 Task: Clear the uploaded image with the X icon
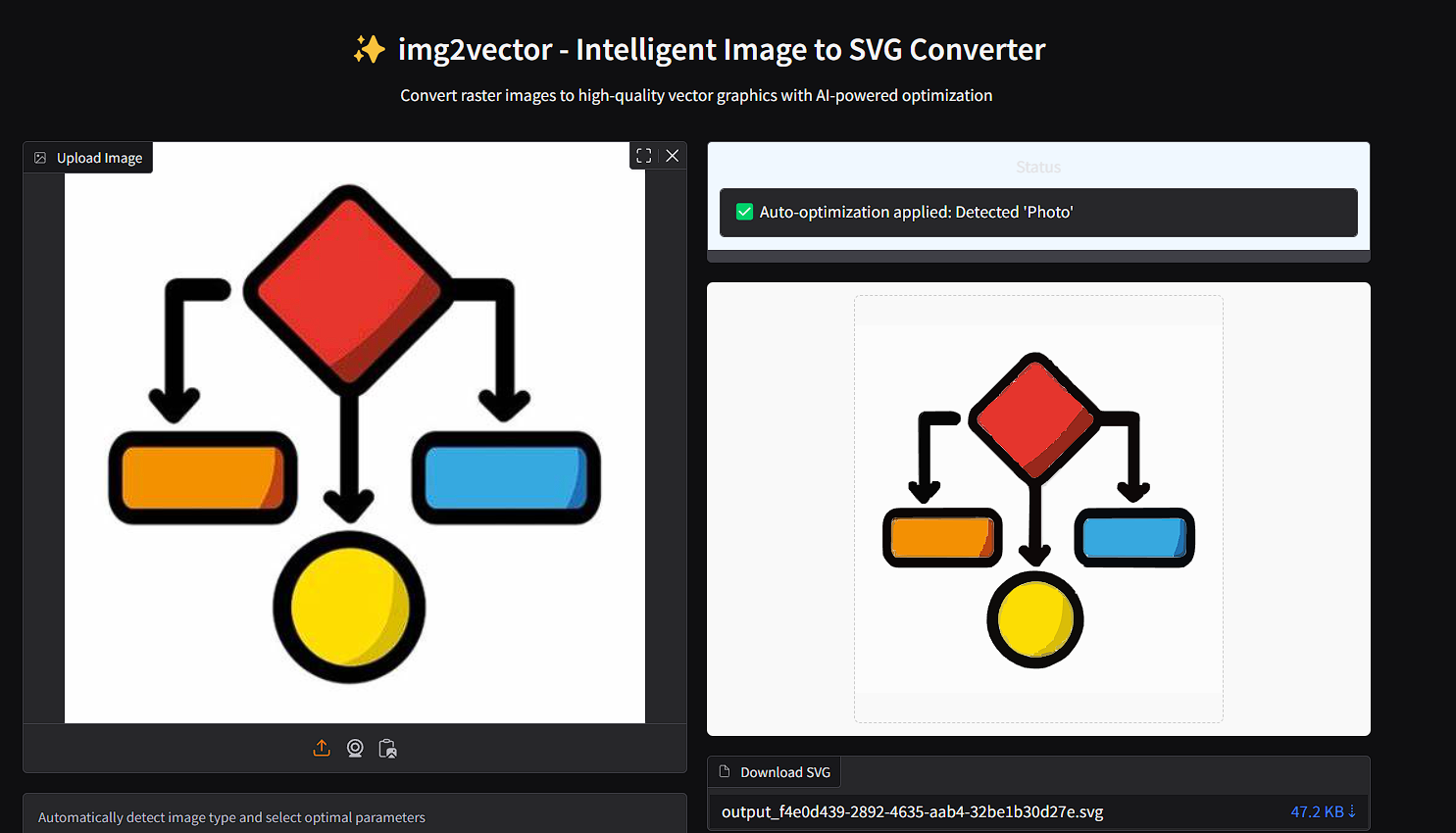673,155
